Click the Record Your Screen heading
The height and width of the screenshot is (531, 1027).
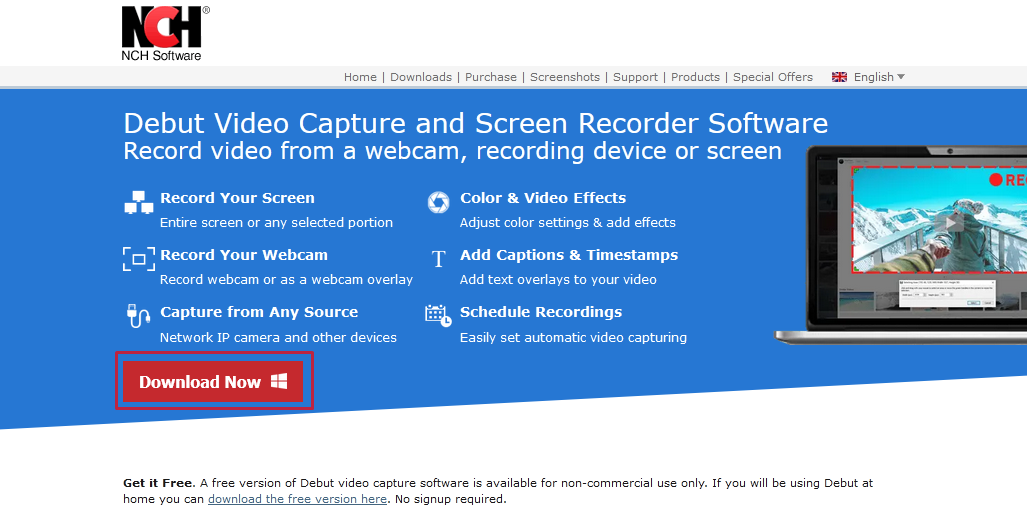tap(237, 198)
